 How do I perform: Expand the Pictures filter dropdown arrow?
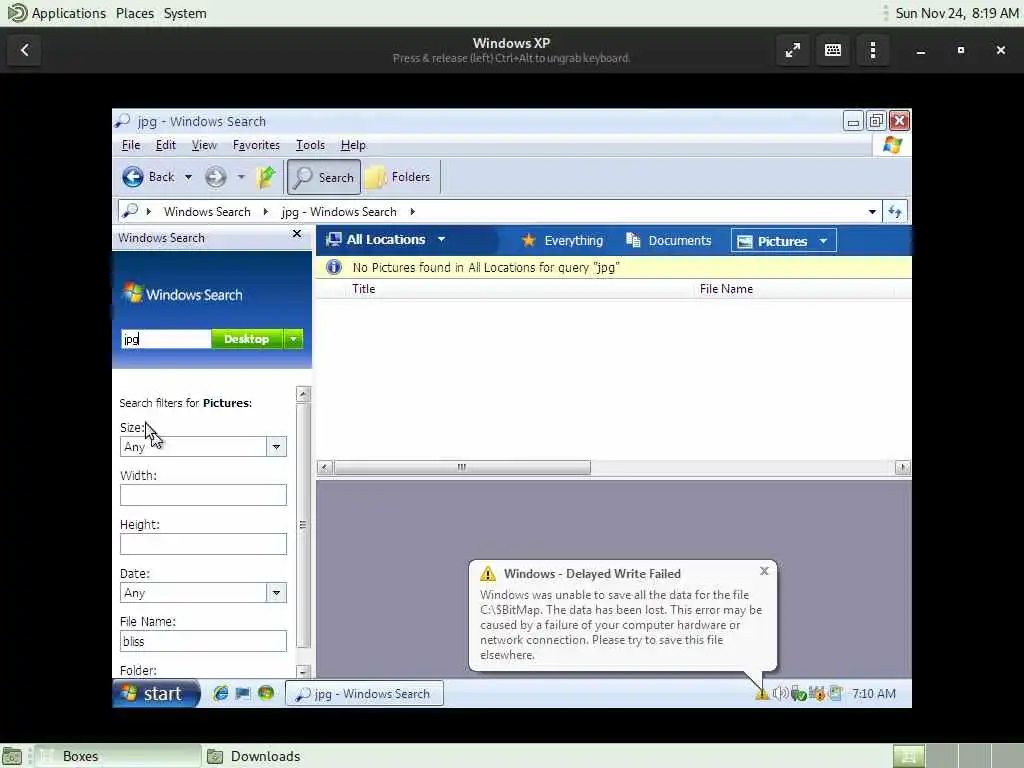point(824,242)
